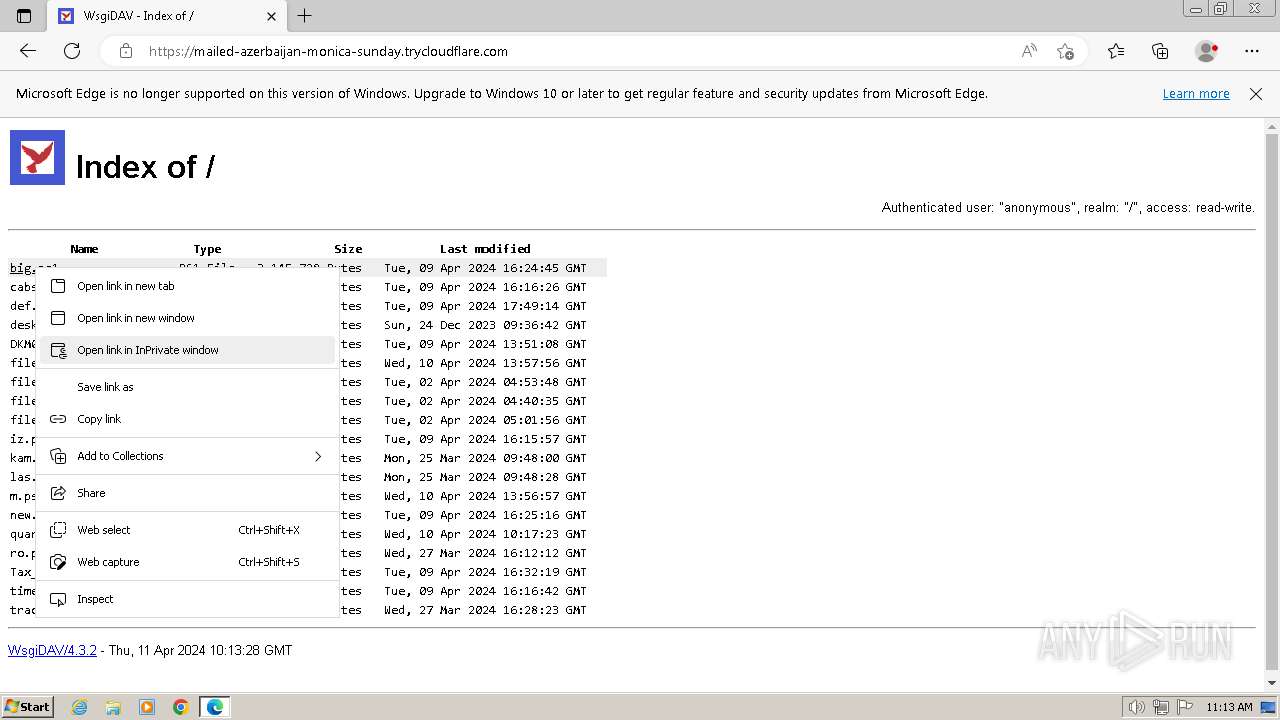Open the Favorites list icon

(1116, 51)
